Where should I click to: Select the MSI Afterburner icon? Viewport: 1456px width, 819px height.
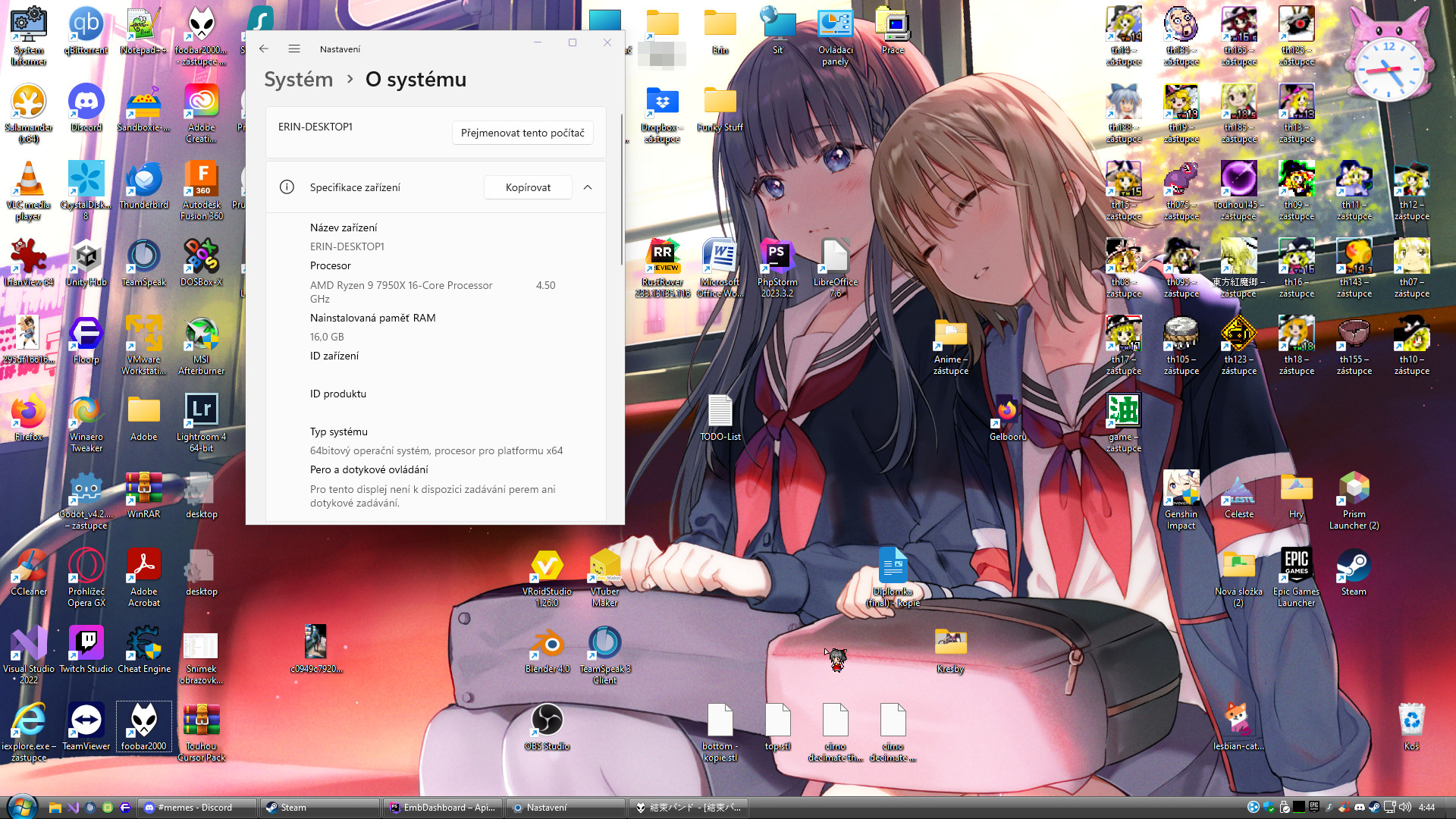[202, 345]
